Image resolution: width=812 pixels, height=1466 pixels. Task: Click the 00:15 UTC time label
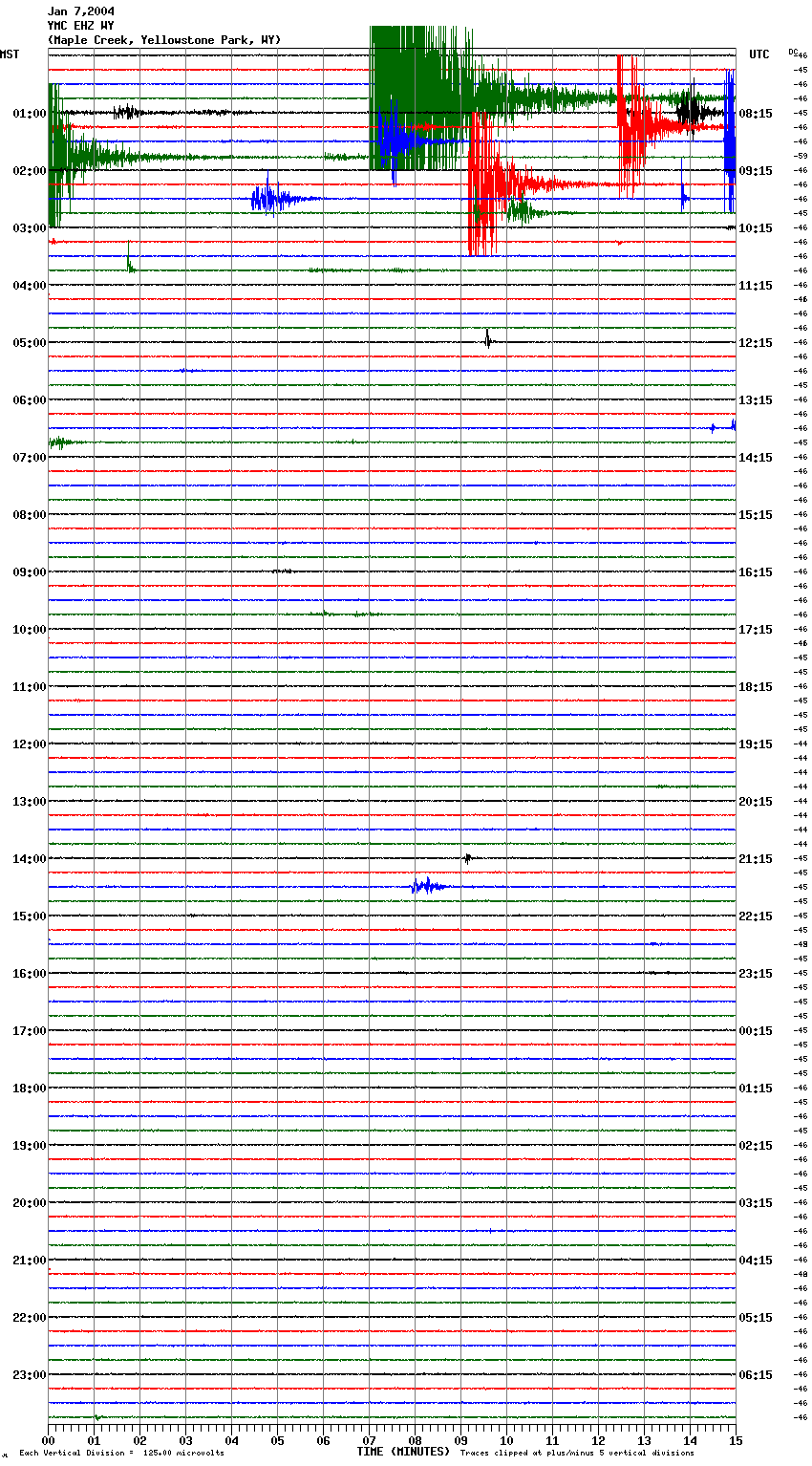tap(756, 1031)
